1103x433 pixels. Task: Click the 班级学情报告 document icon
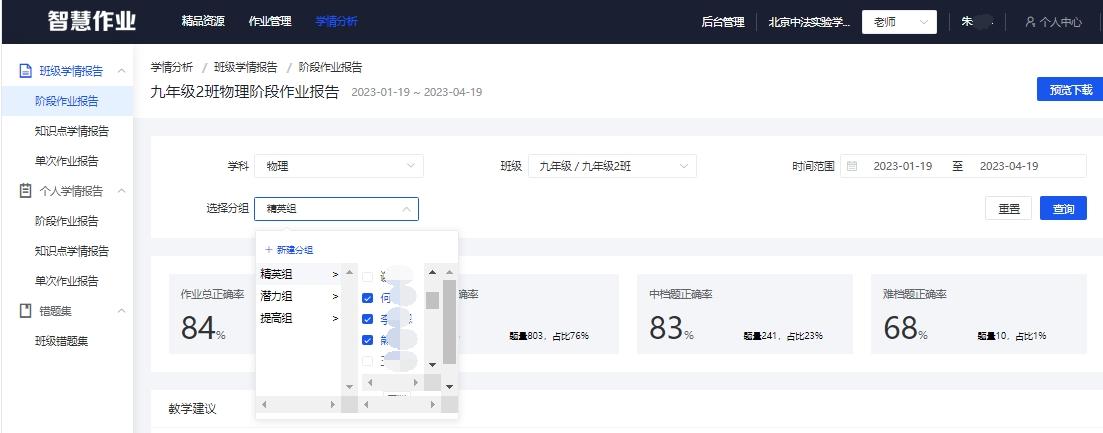pos(26,71)
